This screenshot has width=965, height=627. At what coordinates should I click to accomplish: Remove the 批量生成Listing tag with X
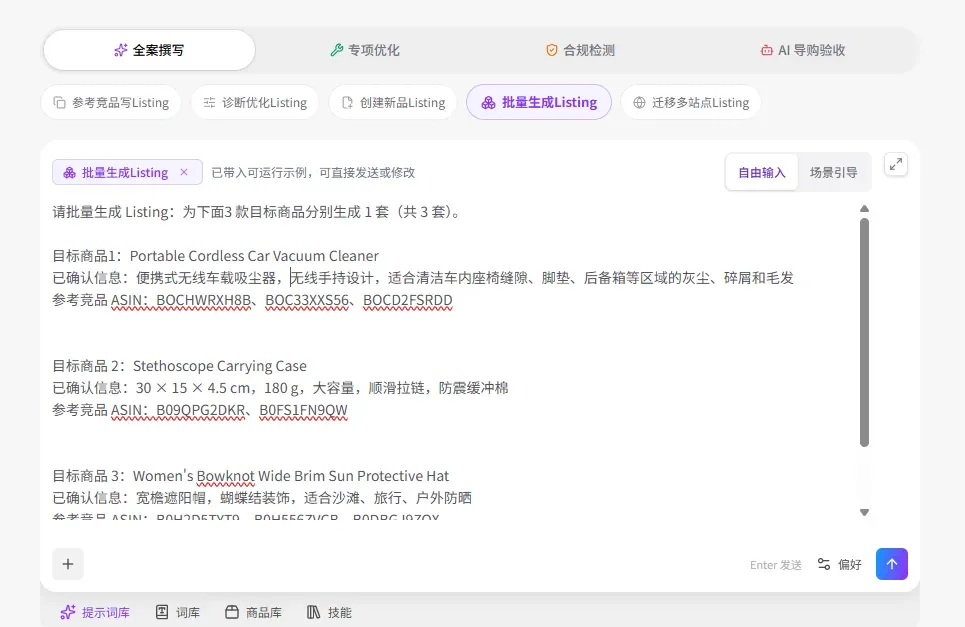[184, 172]
